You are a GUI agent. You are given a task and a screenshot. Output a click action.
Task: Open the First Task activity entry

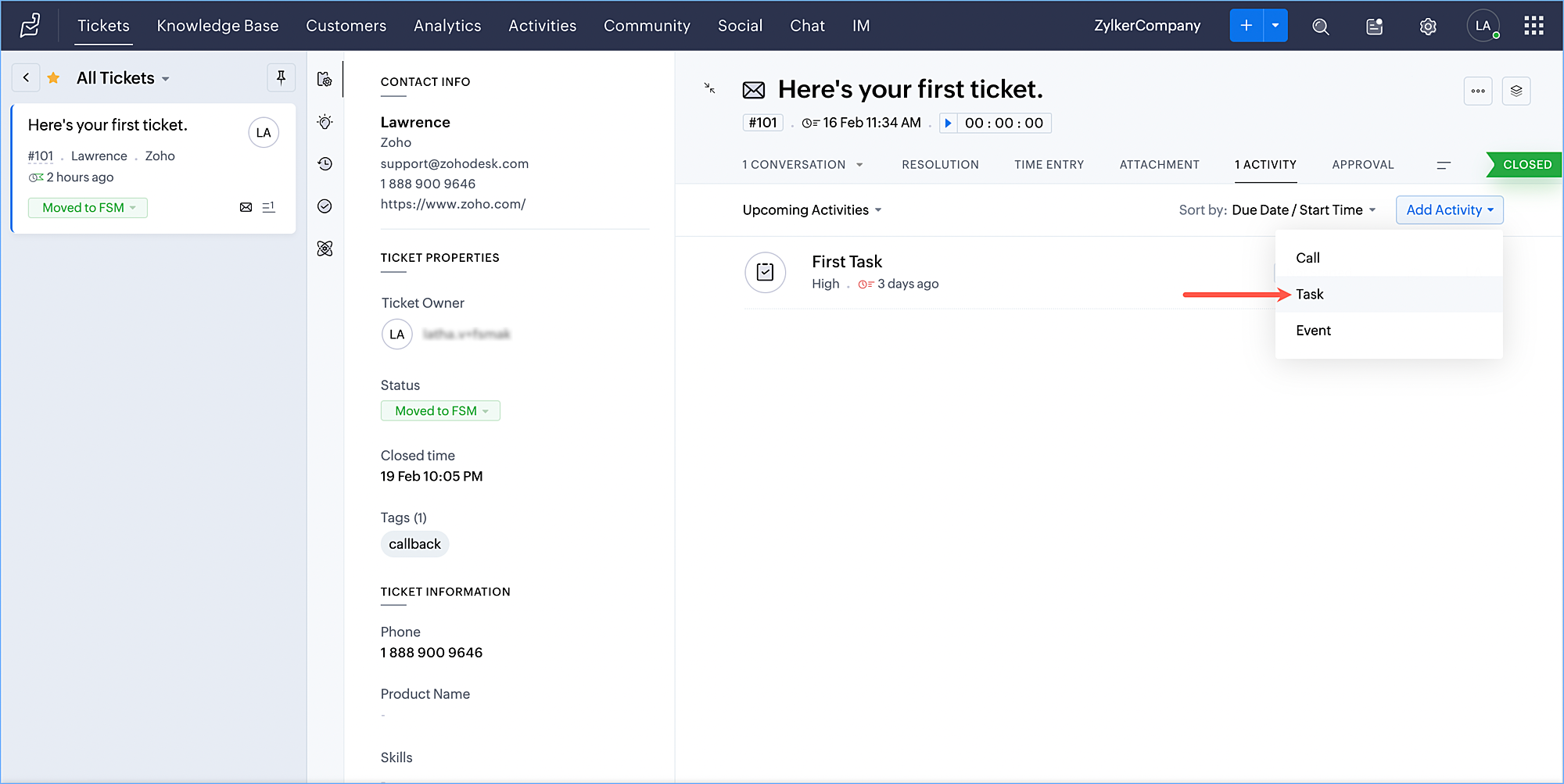(x=847, y=262)
